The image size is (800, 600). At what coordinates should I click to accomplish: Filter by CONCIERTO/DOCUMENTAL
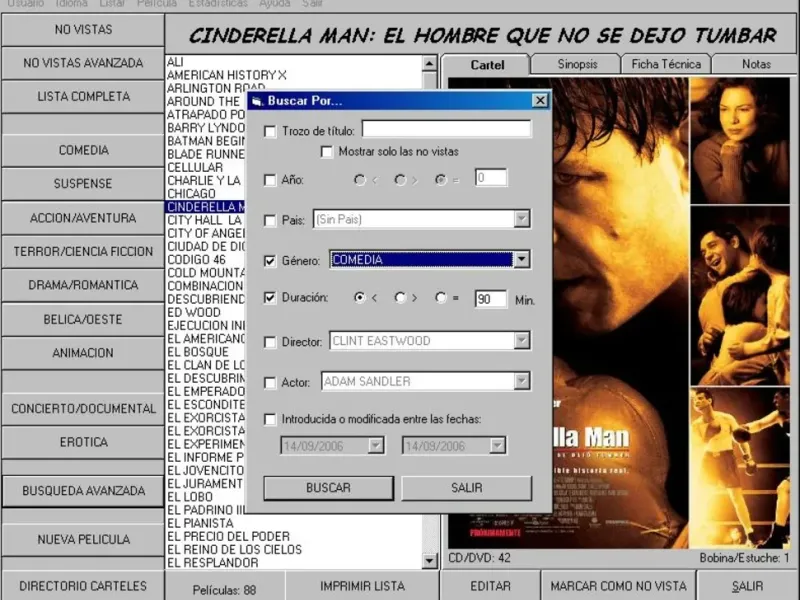tap(83, 409)
